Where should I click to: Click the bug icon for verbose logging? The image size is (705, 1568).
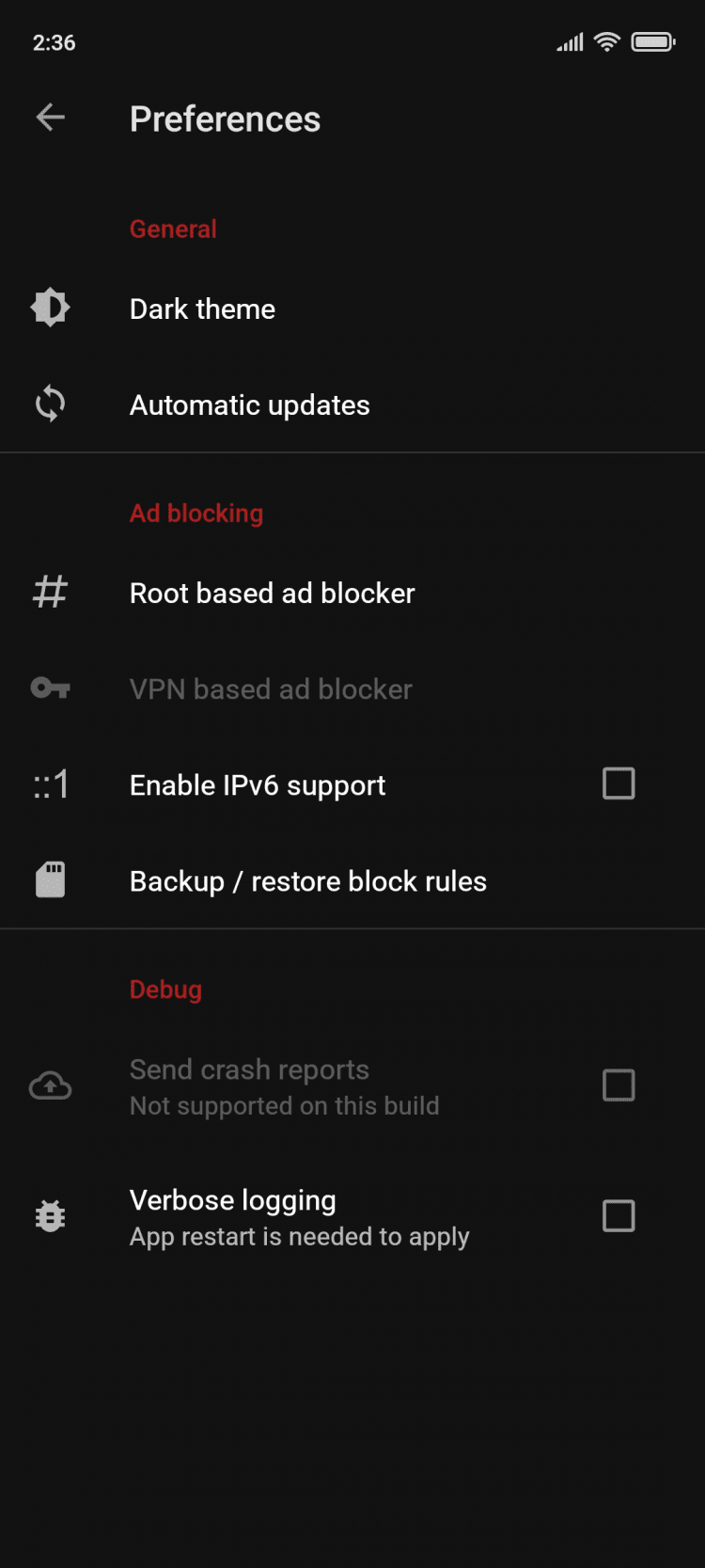click(x=51, y=1216)
